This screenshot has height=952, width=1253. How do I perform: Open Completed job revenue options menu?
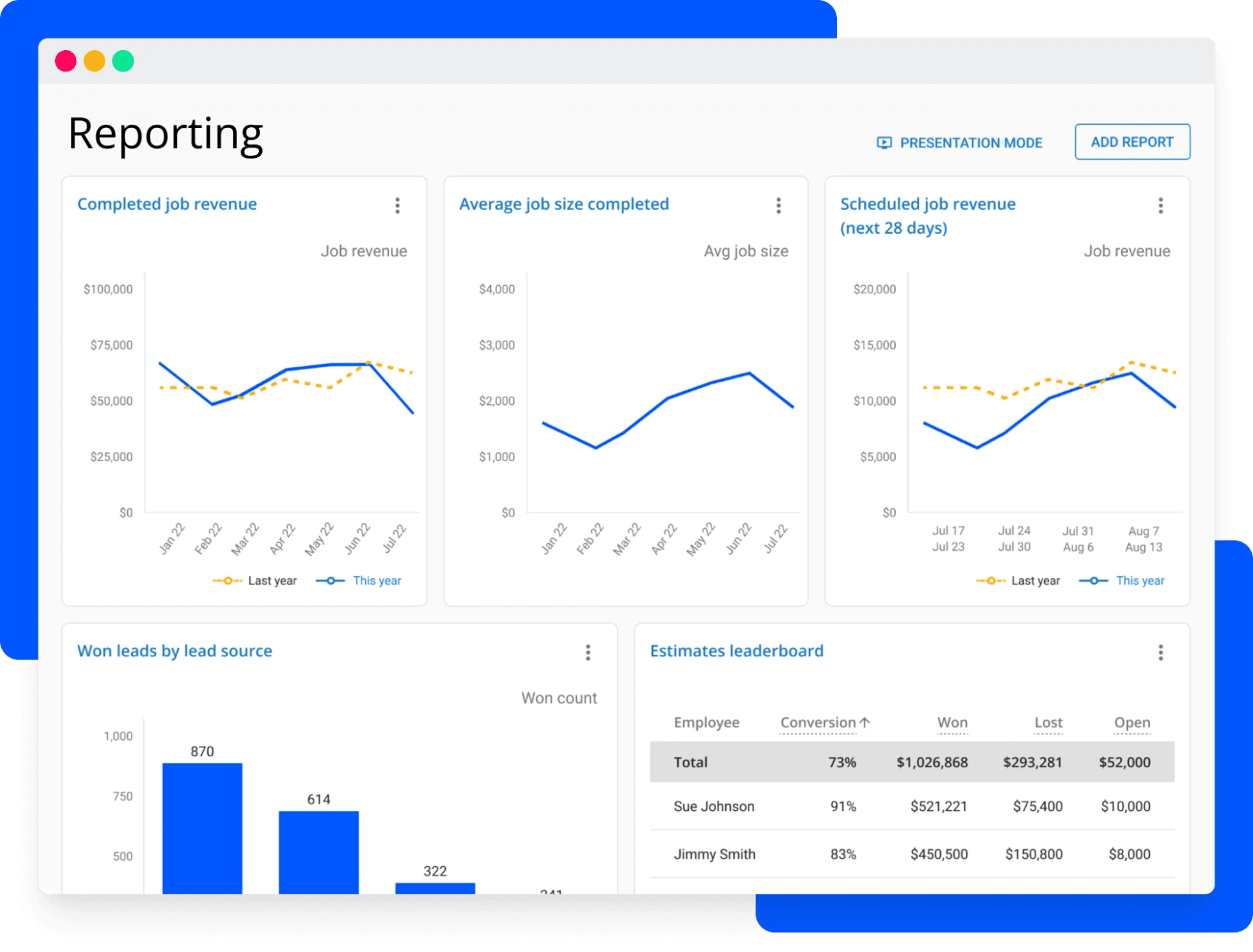(397, 206)
